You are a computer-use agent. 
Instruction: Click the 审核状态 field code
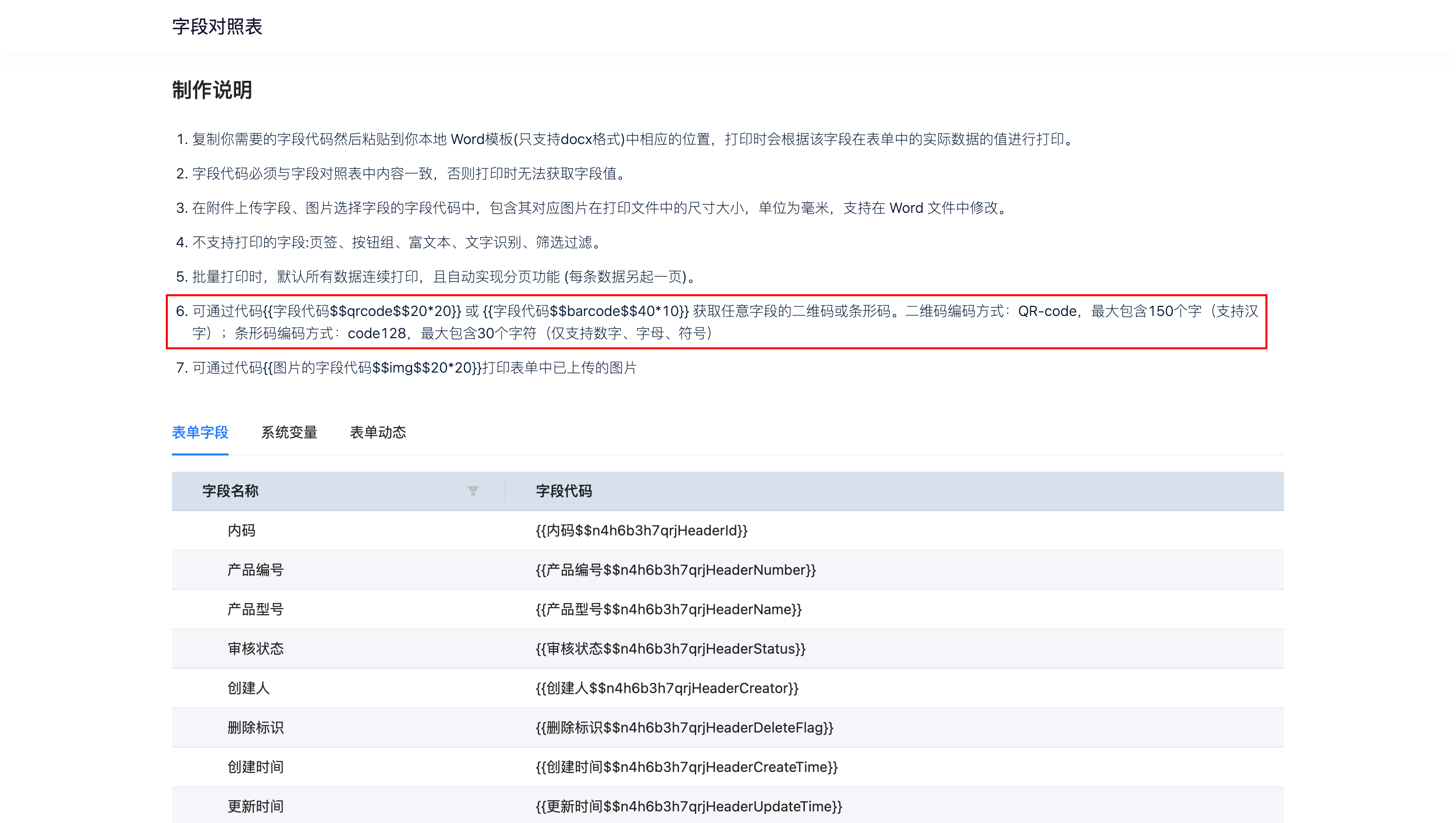pos(670,648)
